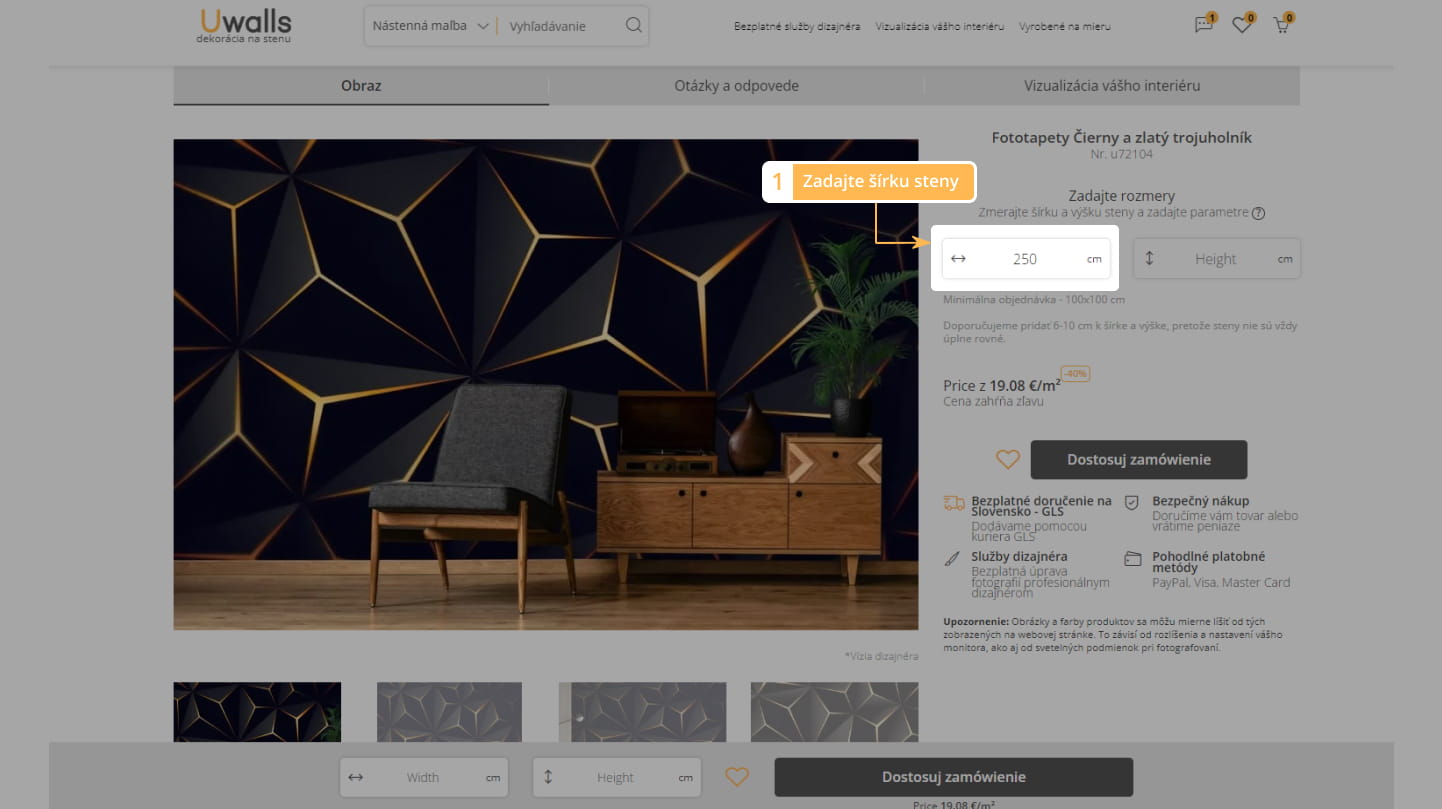The width and height of the screenshot is (1442, 809).
Task: Select the black and gold triangle thumbnail
Action: (x=257, y=712)
